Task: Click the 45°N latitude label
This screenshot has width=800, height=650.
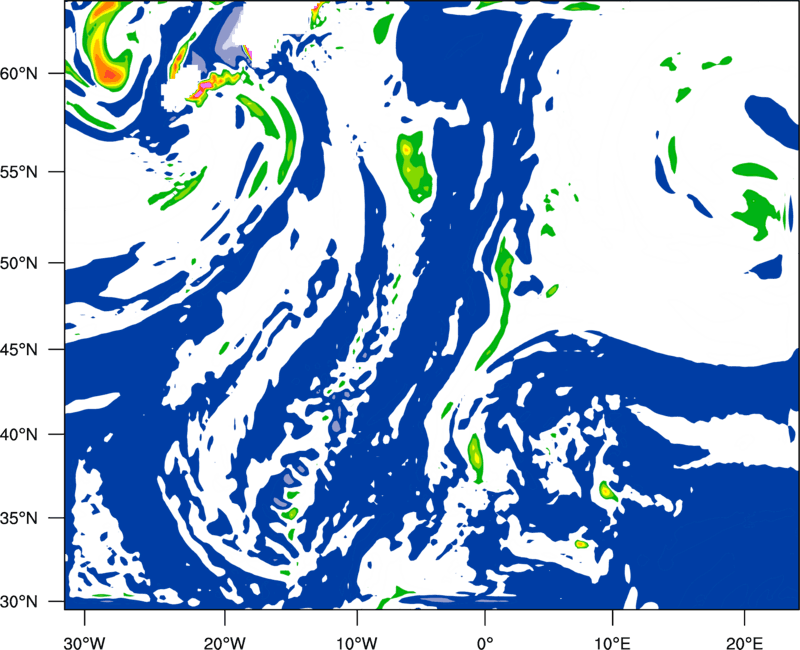Action: click(19, 349)
